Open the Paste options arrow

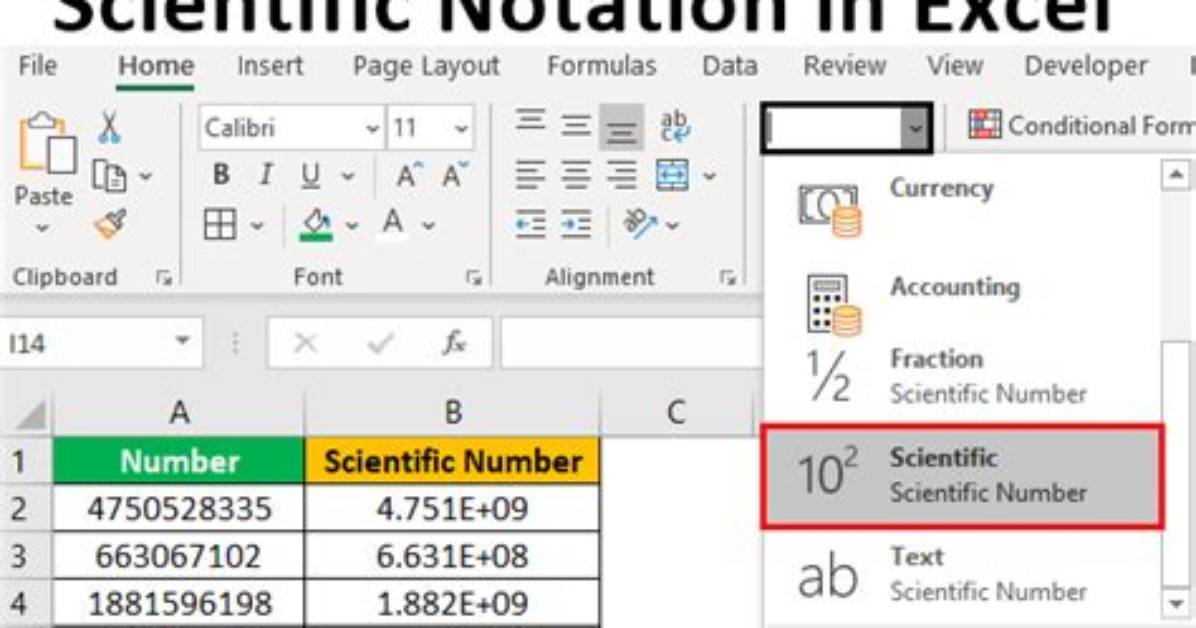point(43,227)
